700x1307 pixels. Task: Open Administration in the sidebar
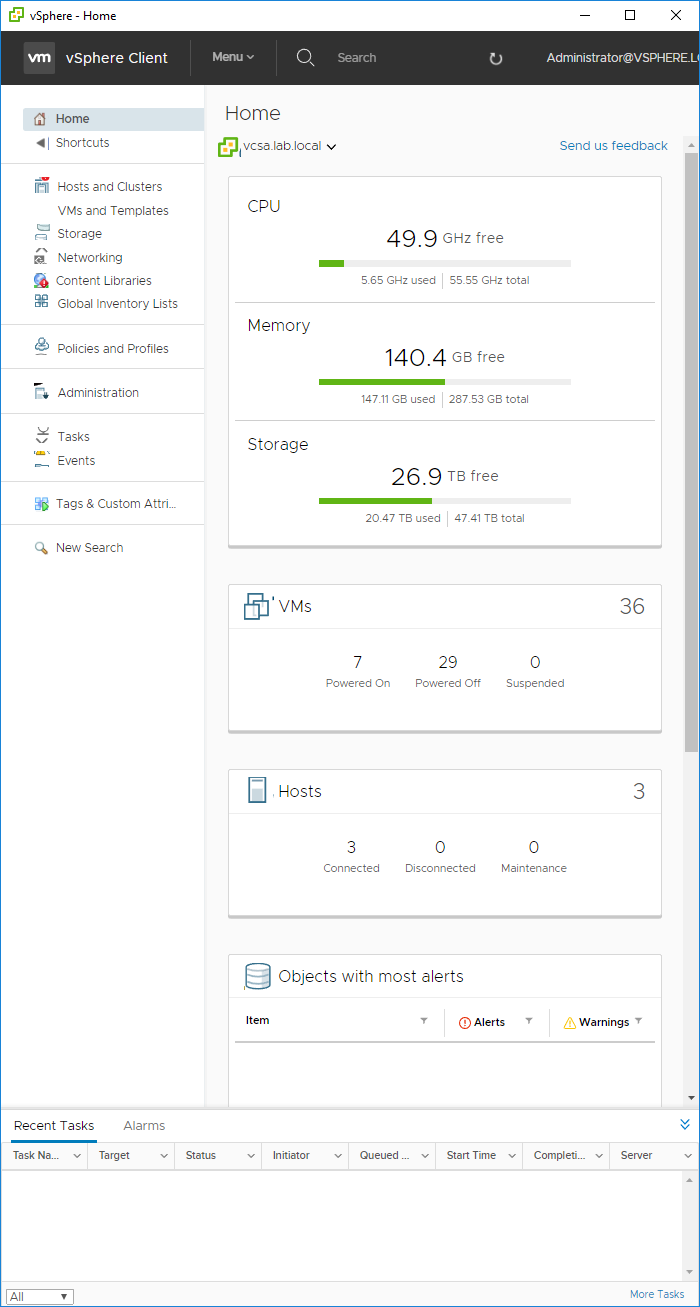pyautogui.click(x=98, y=393)
